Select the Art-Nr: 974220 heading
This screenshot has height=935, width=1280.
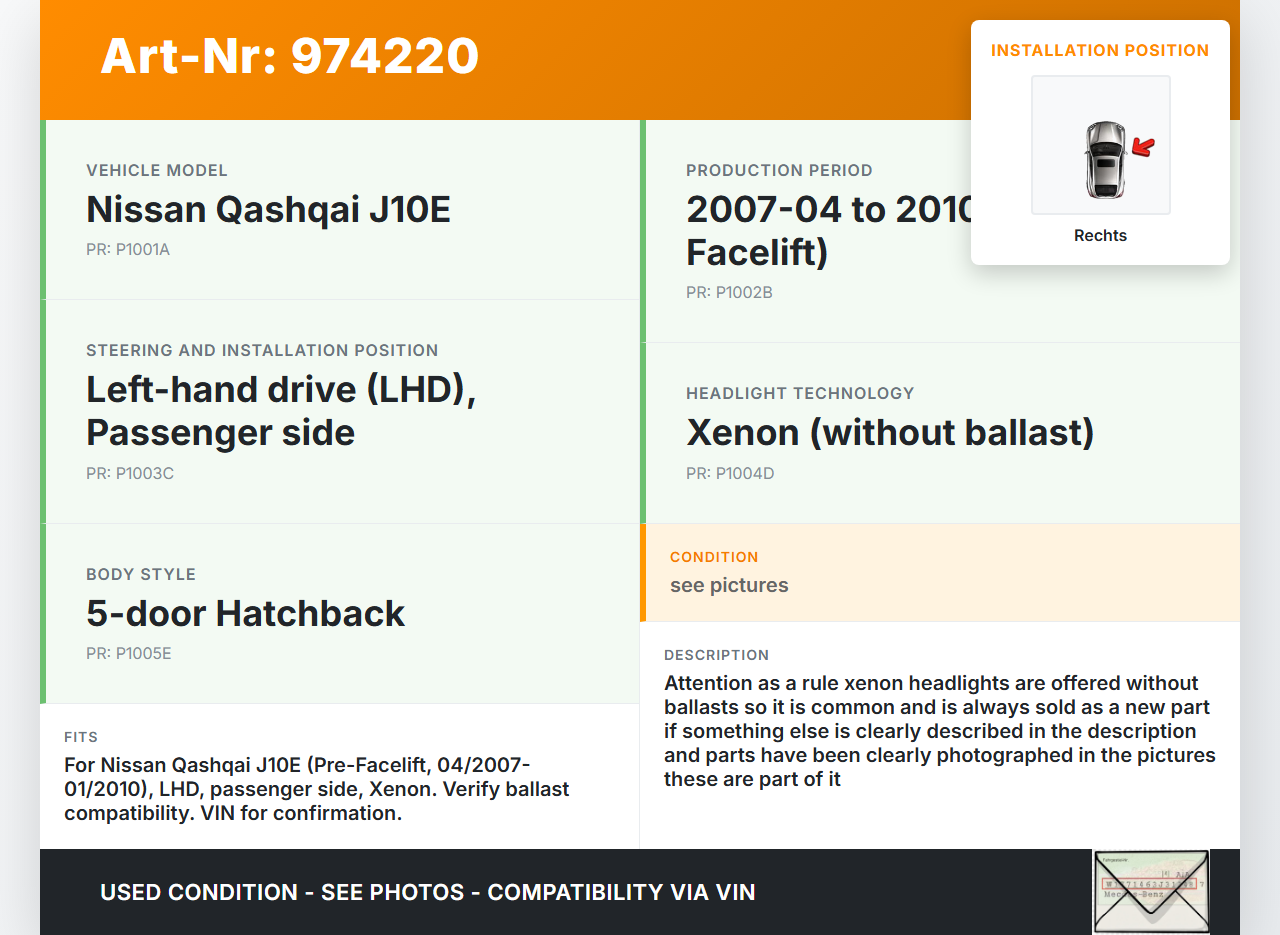[x=290, y=56]
